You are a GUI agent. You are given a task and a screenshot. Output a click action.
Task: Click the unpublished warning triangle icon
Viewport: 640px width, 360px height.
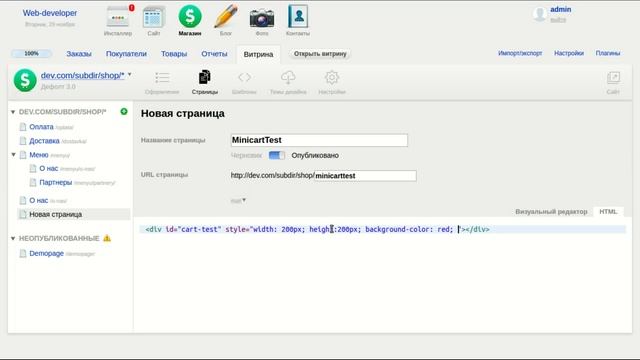point(107,238)
